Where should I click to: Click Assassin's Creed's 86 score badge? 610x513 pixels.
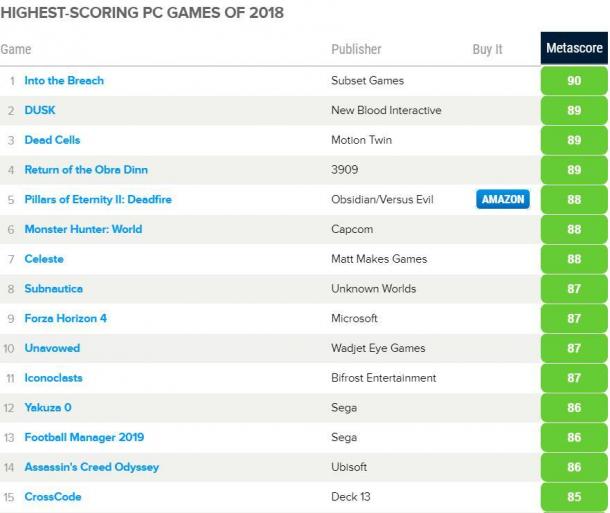574,467
